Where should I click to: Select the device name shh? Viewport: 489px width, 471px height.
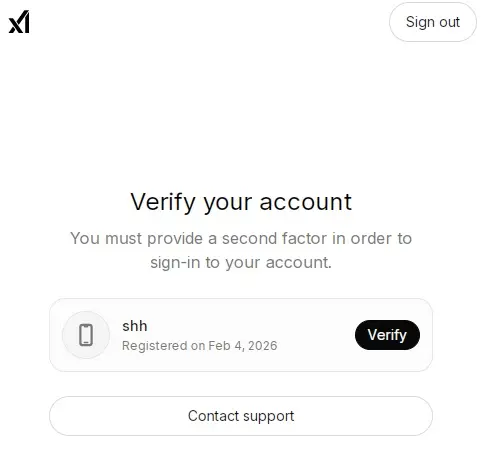pyautogui.click(x=135, y=326)
